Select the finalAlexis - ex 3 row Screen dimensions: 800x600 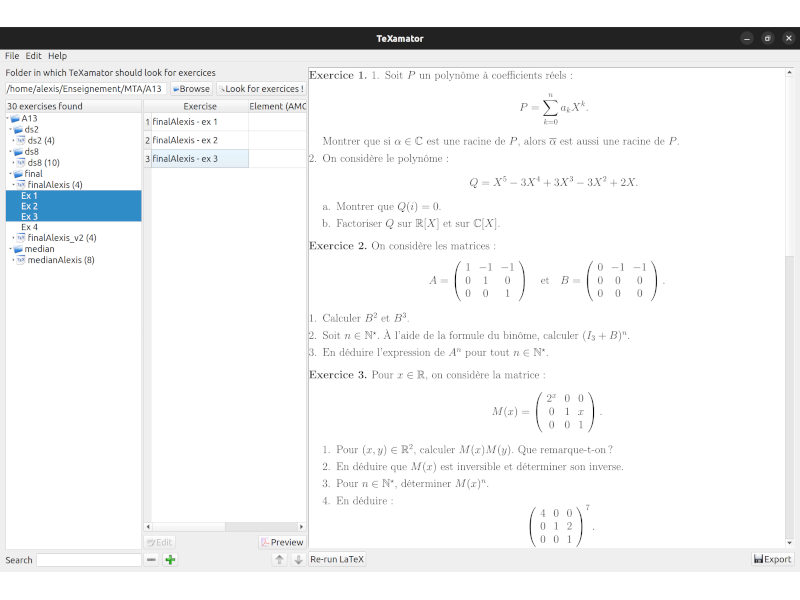coord(199,159)
